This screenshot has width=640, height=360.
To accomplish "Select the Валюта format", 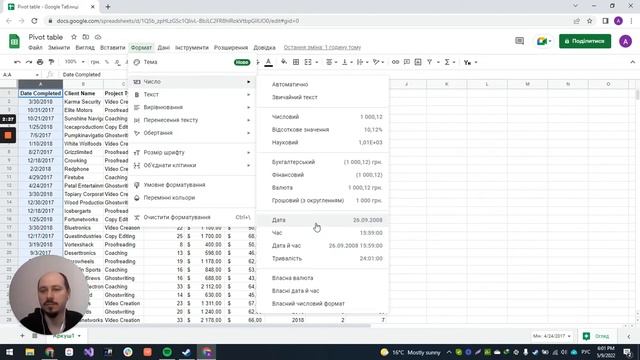I will coord(323,188).
